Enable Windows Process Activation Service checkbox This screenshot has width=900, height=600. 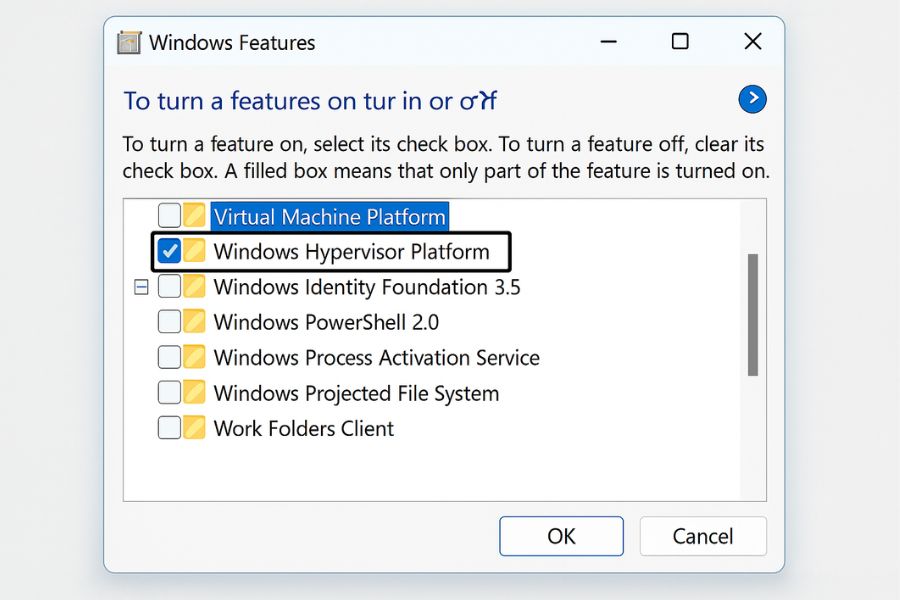click(x=169, y=357)
